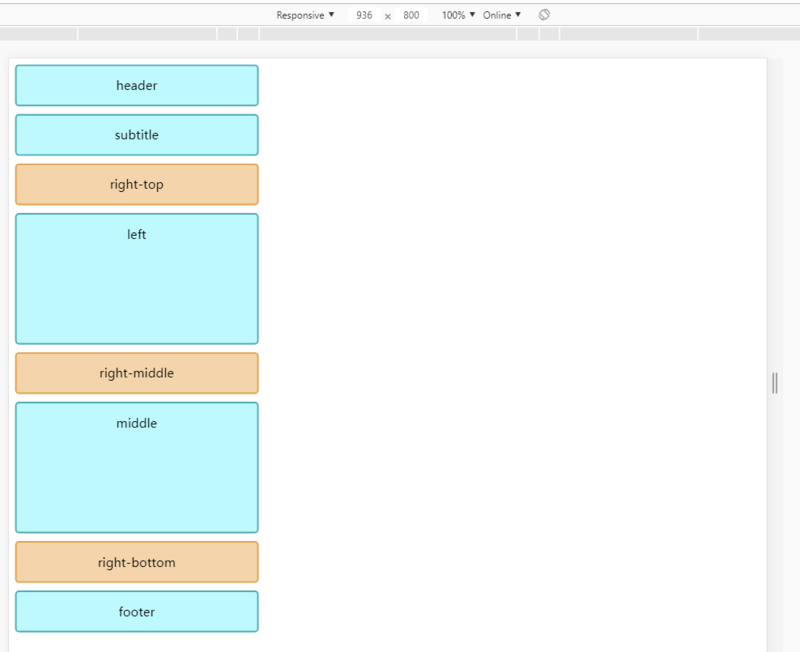Click the viewport height field showing 800
800x652 pixels.
click(411, 14)
